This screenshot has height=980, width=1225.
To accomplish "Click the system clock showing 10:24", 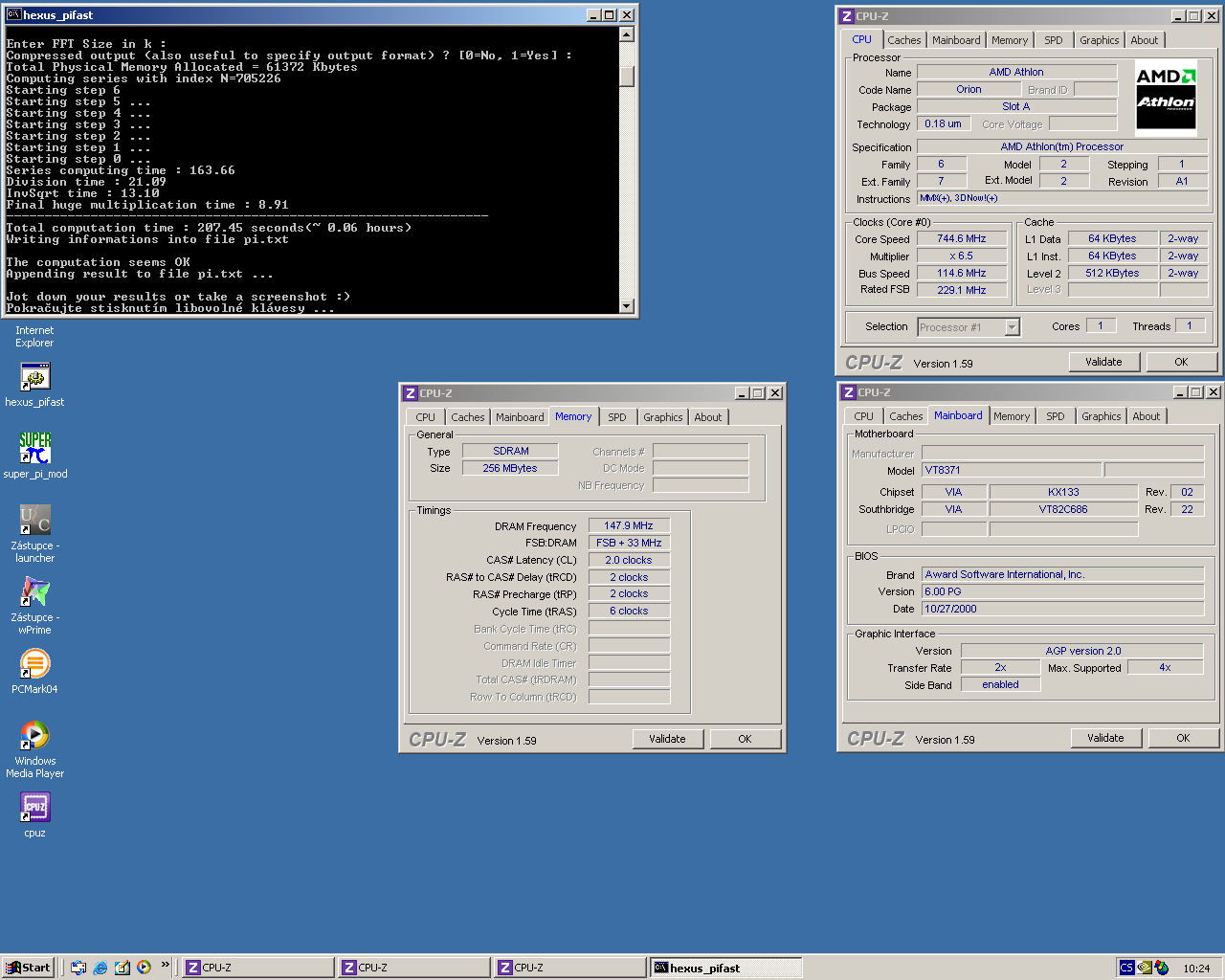I will [x=1196, y=969].
